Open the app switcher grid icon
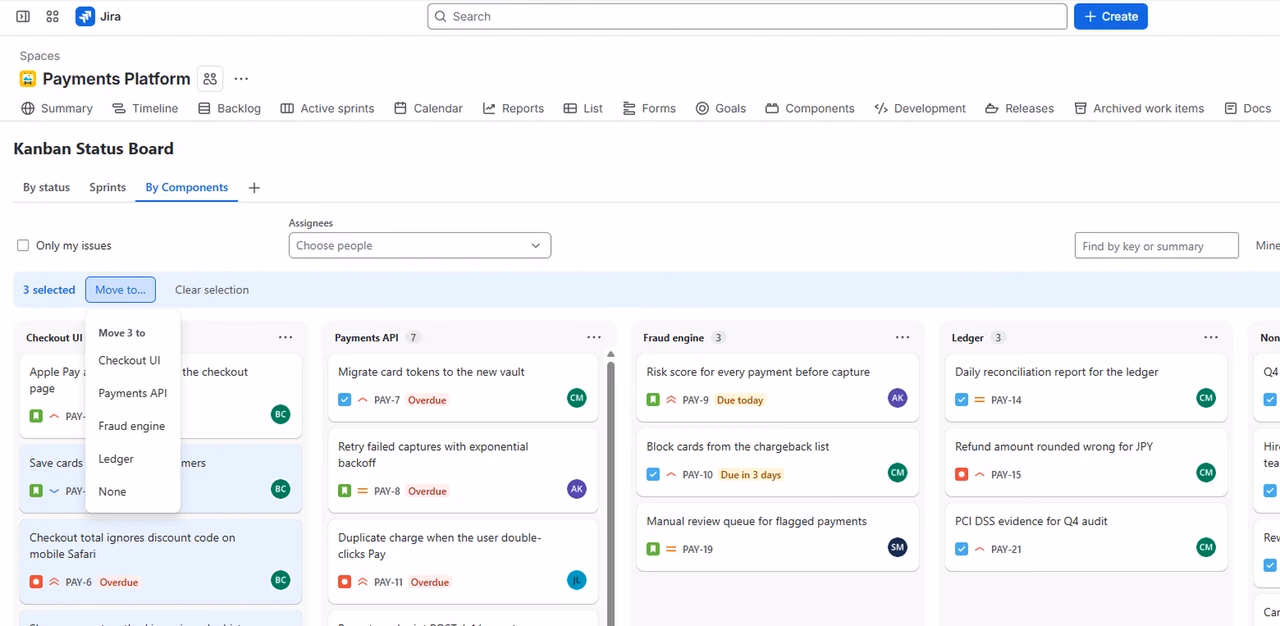The height and width of the screenshot is (626, 1280). pos(53,16)
